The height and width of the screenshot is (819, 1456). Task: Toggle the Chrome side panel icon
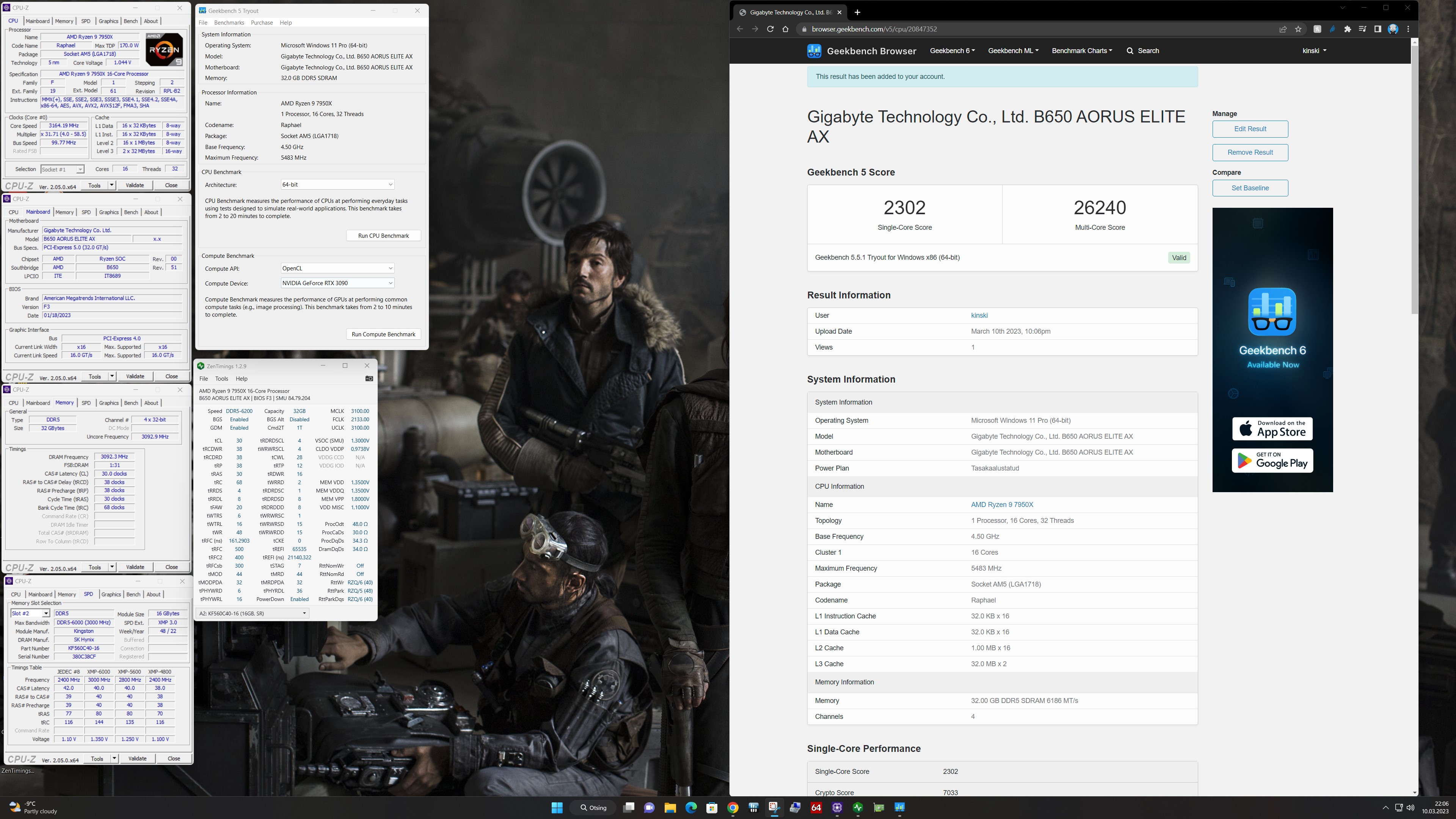coord(1378,30)
